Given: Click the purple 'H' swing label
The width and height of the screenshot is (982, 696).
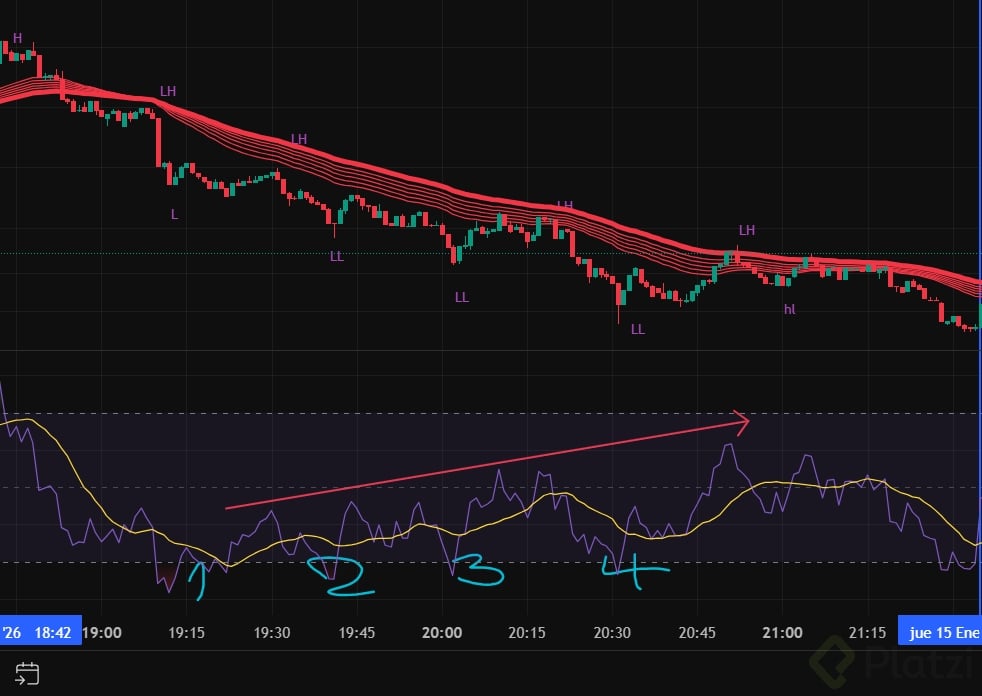Looking at the screenshot, I should (x=18, y=38).
